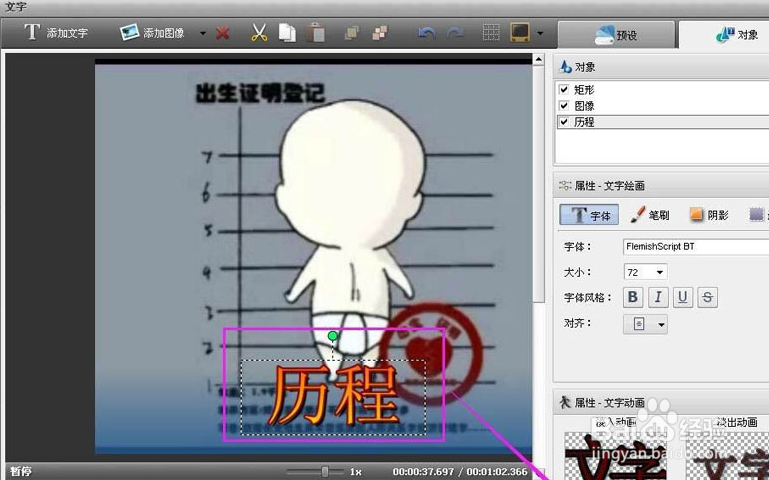Click the second animation preset thumbnail
Image resolution: width=769 pixels, height=480 pixels.
point(727,456)
